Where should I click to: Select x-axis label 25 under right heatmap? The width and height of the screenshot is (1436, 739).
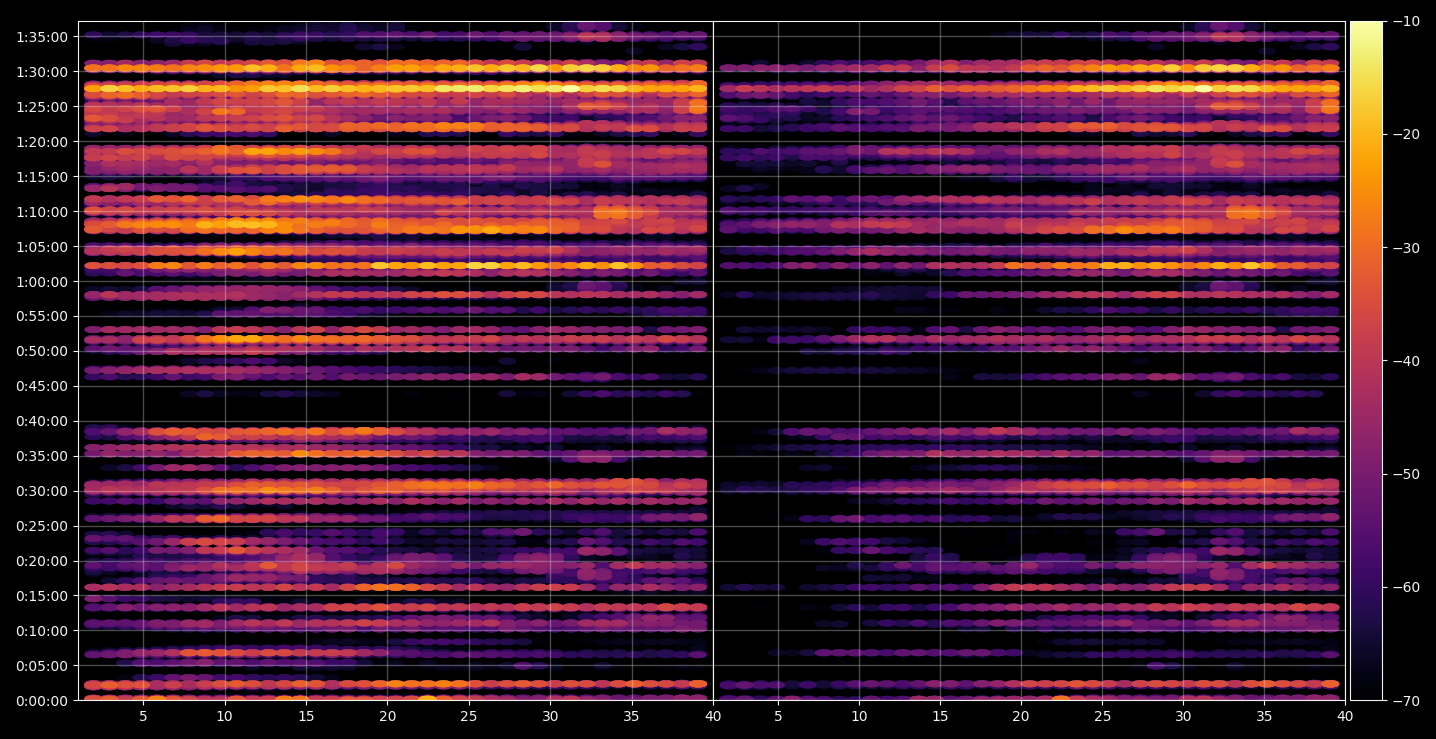(x=1102, y=717)
